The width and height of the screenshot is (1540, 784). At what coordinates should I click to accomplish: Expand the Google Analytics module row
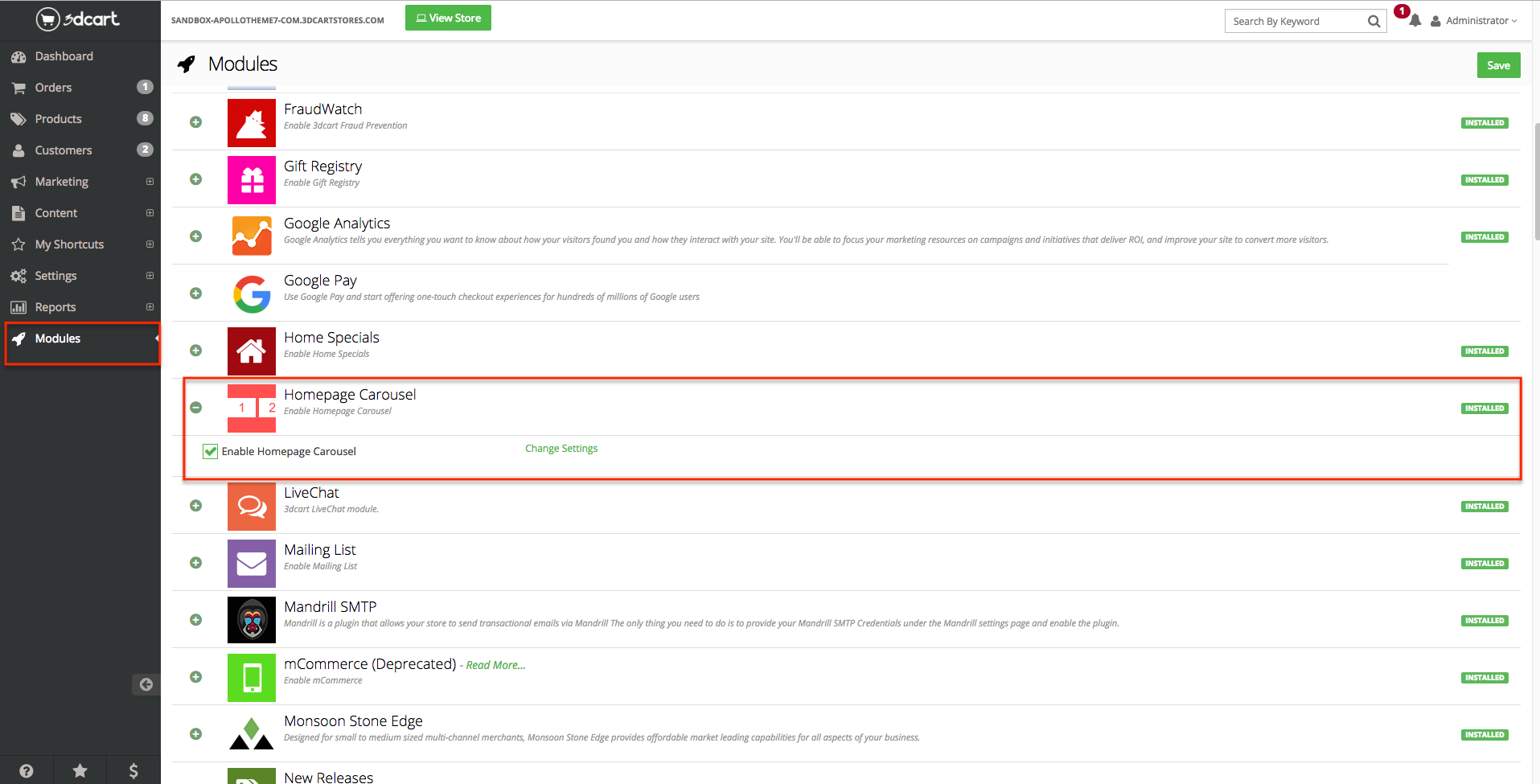point(195,236)
